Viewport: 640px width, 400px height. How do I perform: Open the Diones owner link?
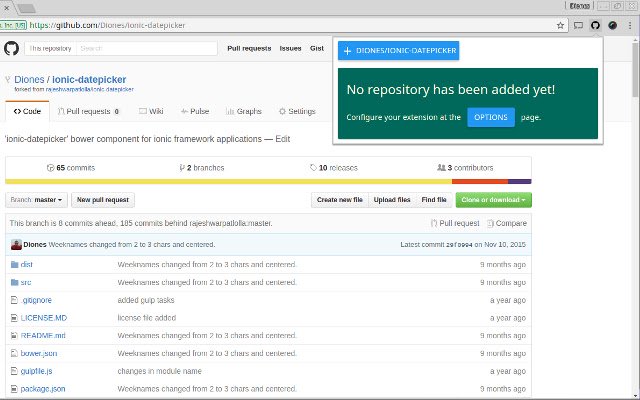pos(29,80)
